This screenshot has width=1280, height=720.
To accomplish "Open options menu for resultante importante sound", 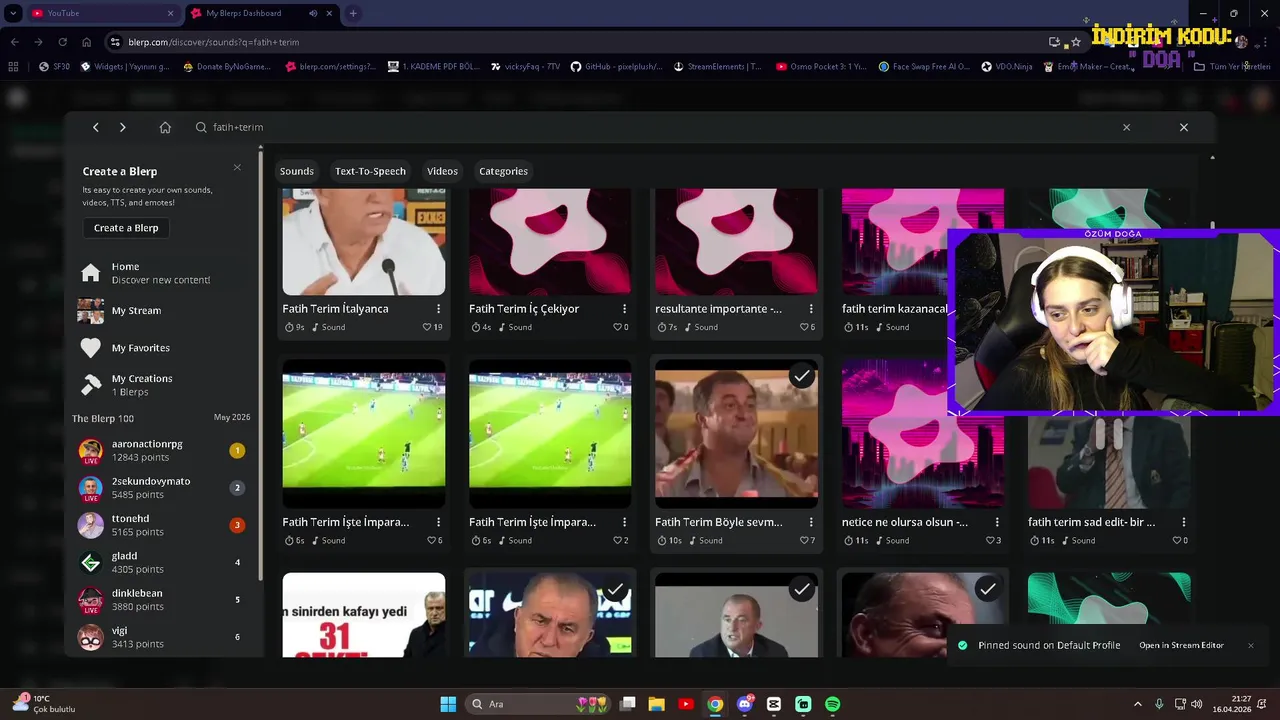I will pyautogui.click(x=811, y=309).
